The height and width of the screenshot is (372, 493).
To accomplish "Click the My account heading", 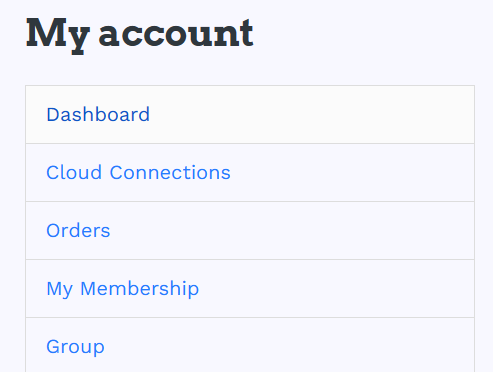I will click(x=140, y=35).
